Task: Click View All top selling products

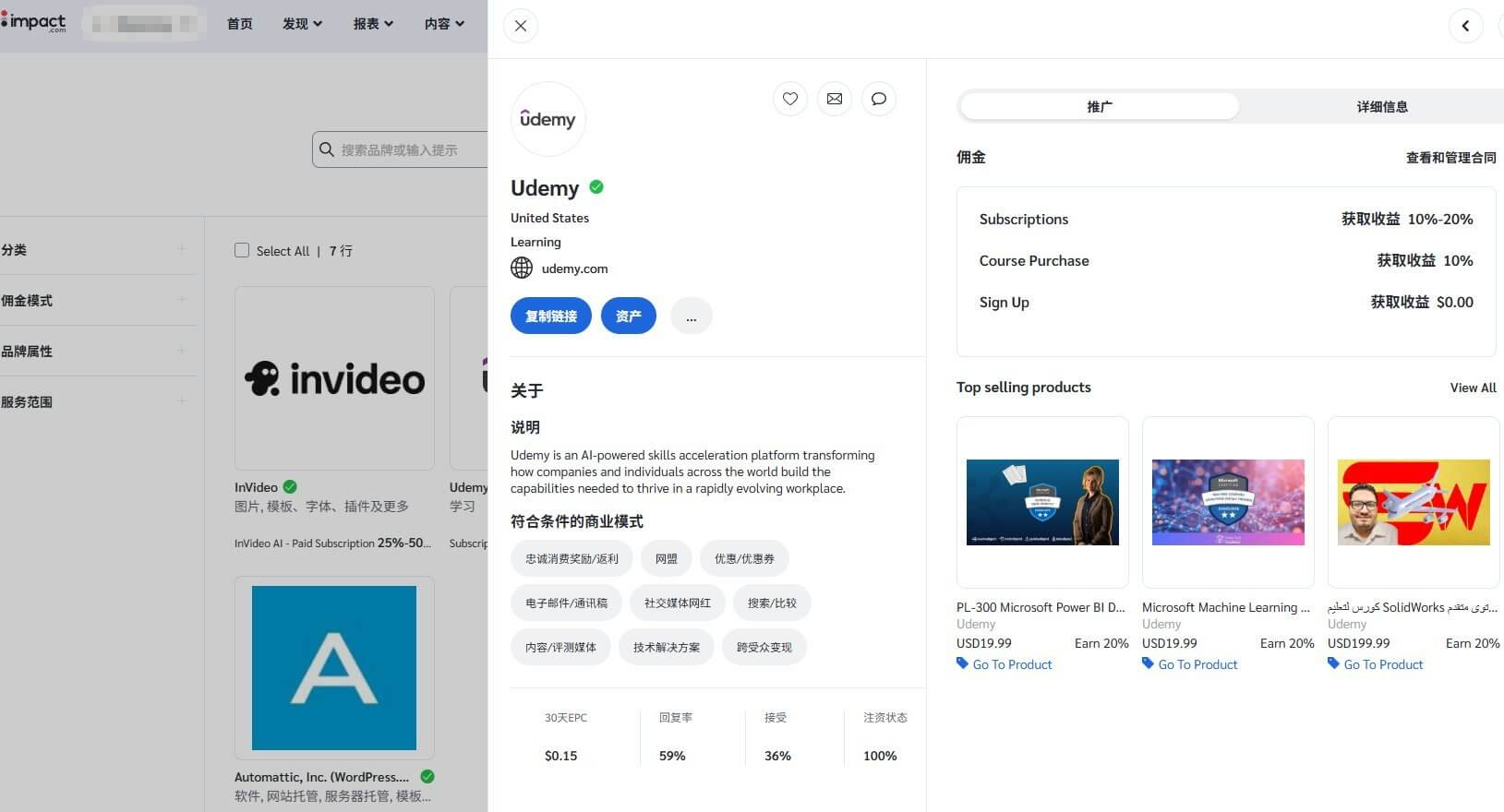Action: tap(1473, 388)
